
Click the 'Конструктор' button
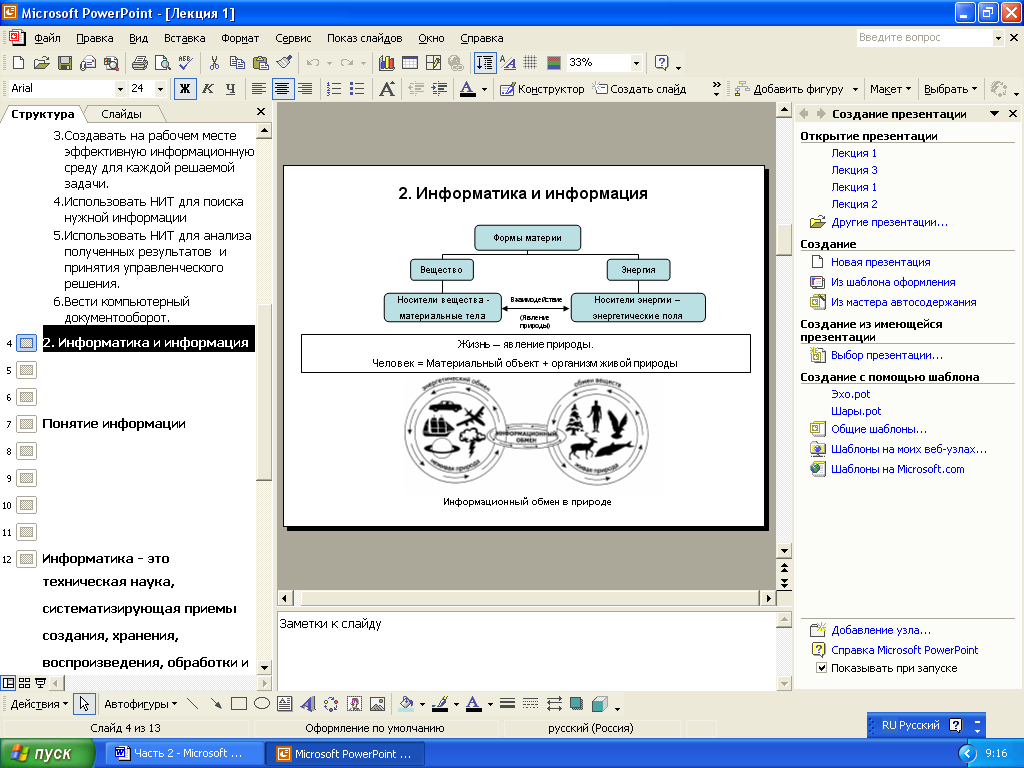542,89
